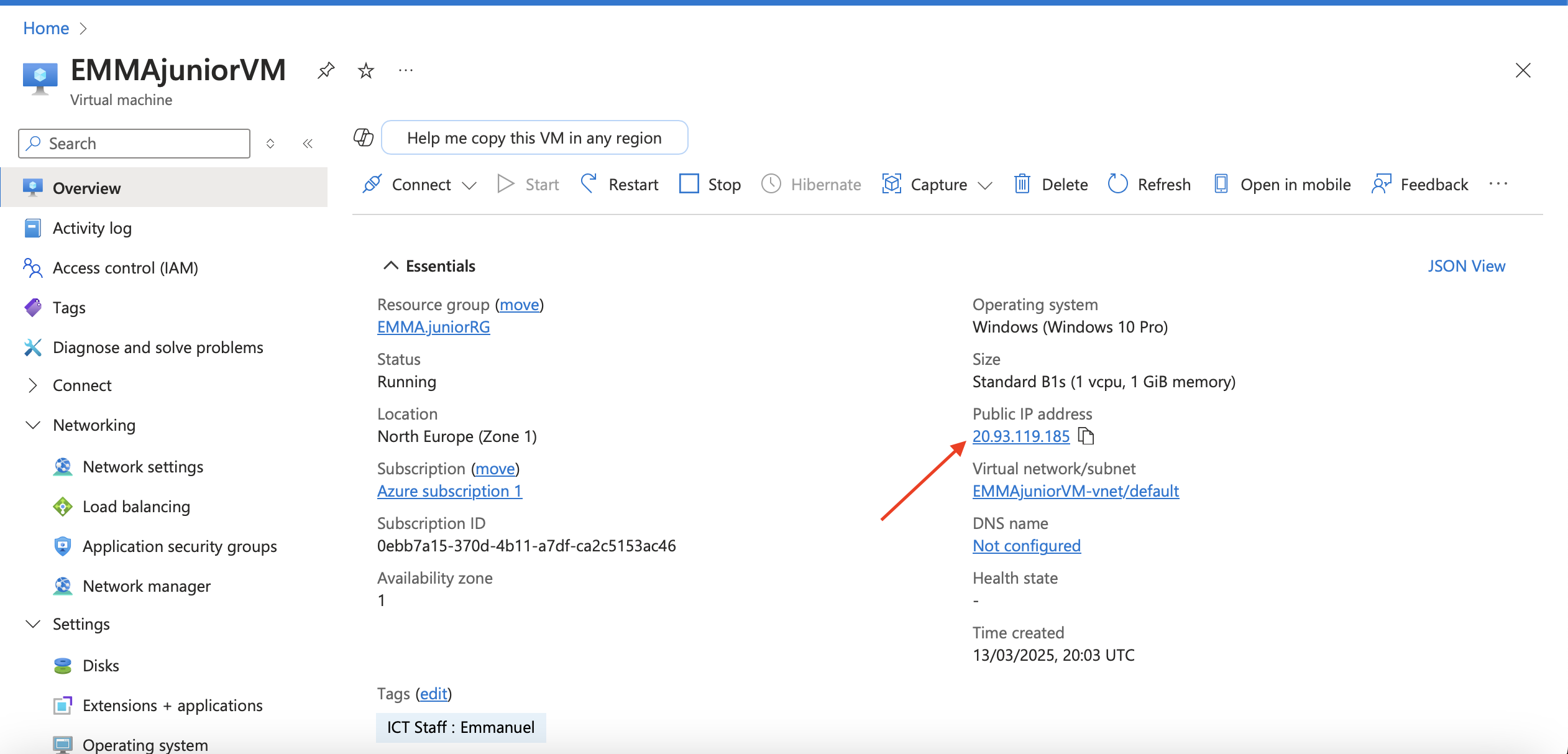The width and height of the screenshot is (1568, 754).
Task: Click the 20.93.119.185 IP address link
Action: tap(1021, 436)
